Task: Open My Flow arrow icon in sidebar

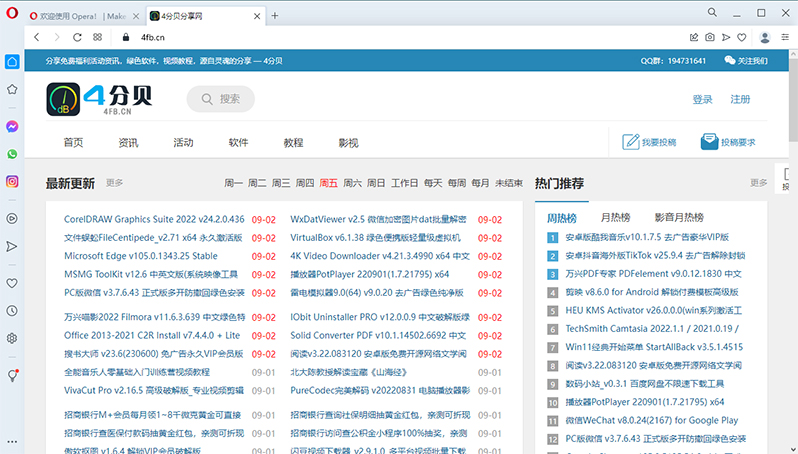Action: click(x=12, y=247)
